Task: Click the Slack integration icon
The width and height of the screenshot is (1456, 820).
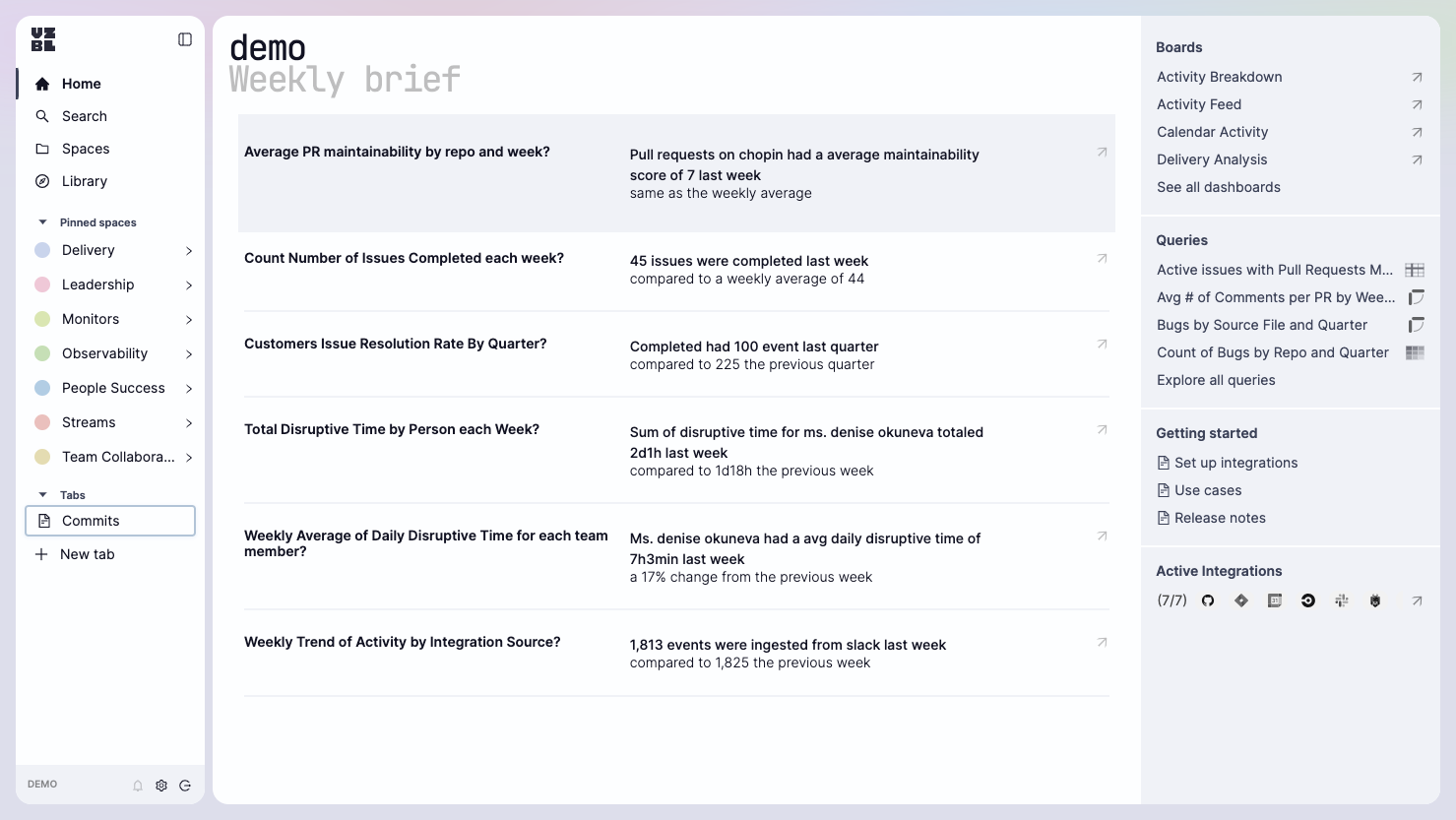Action: (x=1342, y=600)
